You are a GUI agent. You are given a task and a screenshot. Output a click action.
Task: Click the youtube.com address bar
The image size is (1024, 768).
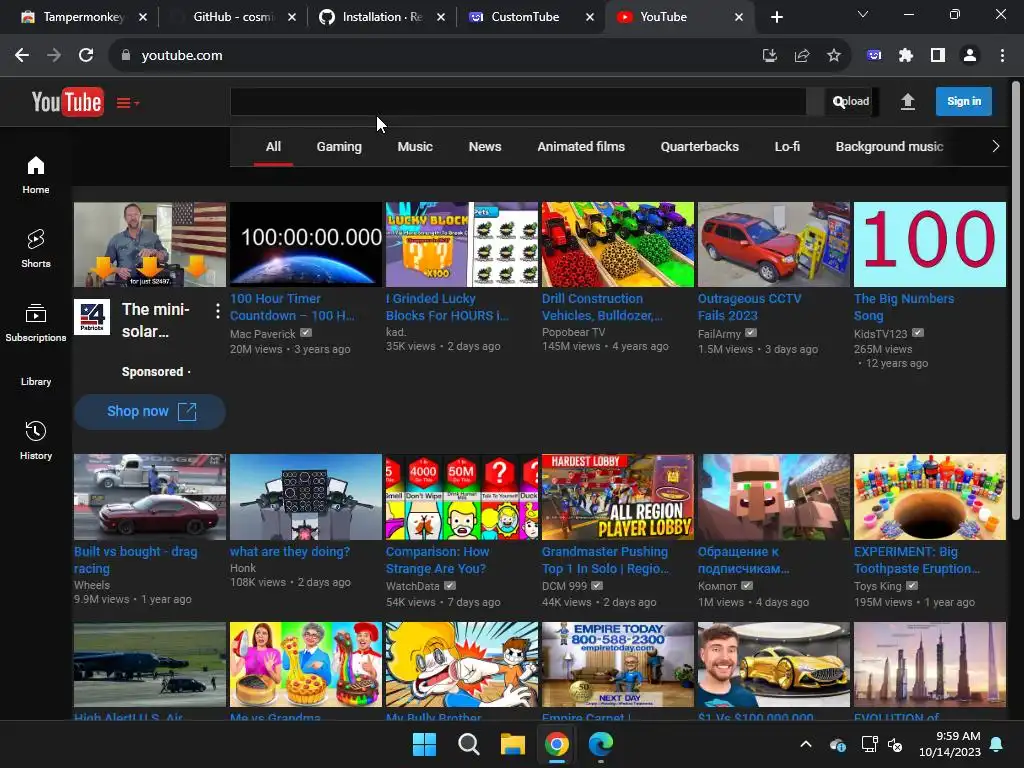point(431,56)
